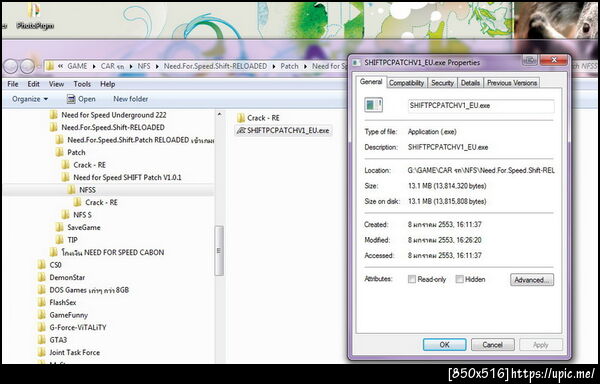Switch to the Compatibility tab
This screenshot has width=600, height=384.
coord(406,83)
